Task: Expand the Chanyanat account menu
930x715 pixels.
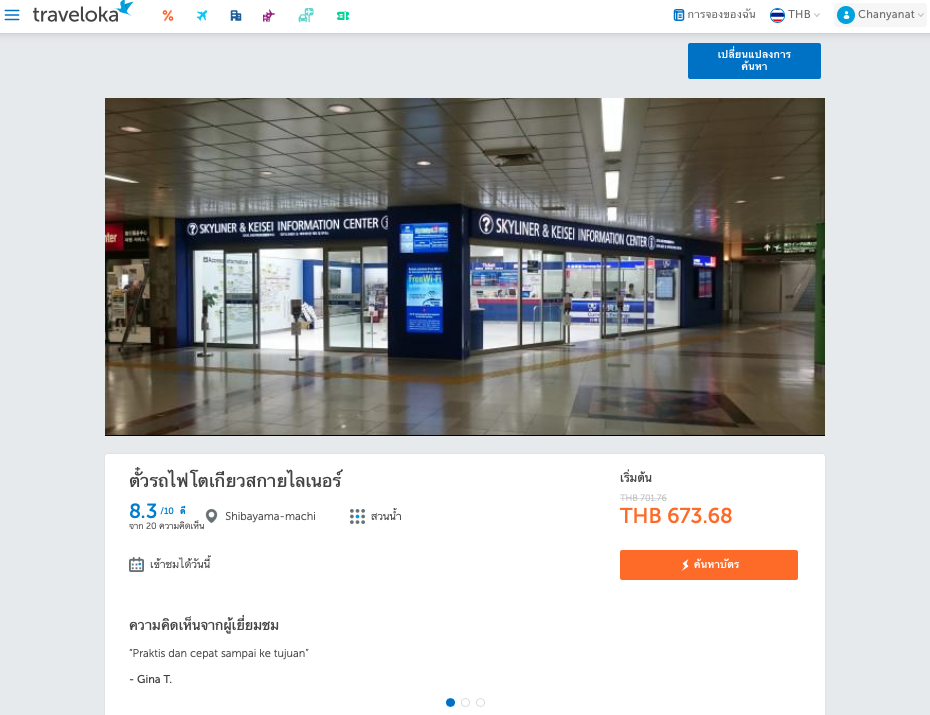Action: pyautogui.click(x=880, y=15)
